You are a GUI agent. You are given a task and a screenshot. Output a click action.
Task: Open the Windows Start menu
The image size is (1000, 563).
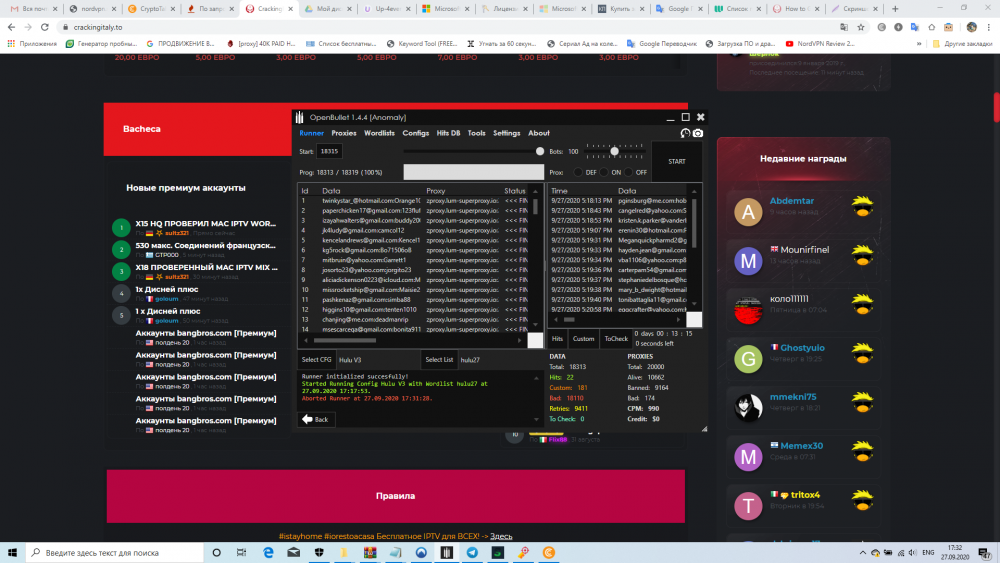12,552
